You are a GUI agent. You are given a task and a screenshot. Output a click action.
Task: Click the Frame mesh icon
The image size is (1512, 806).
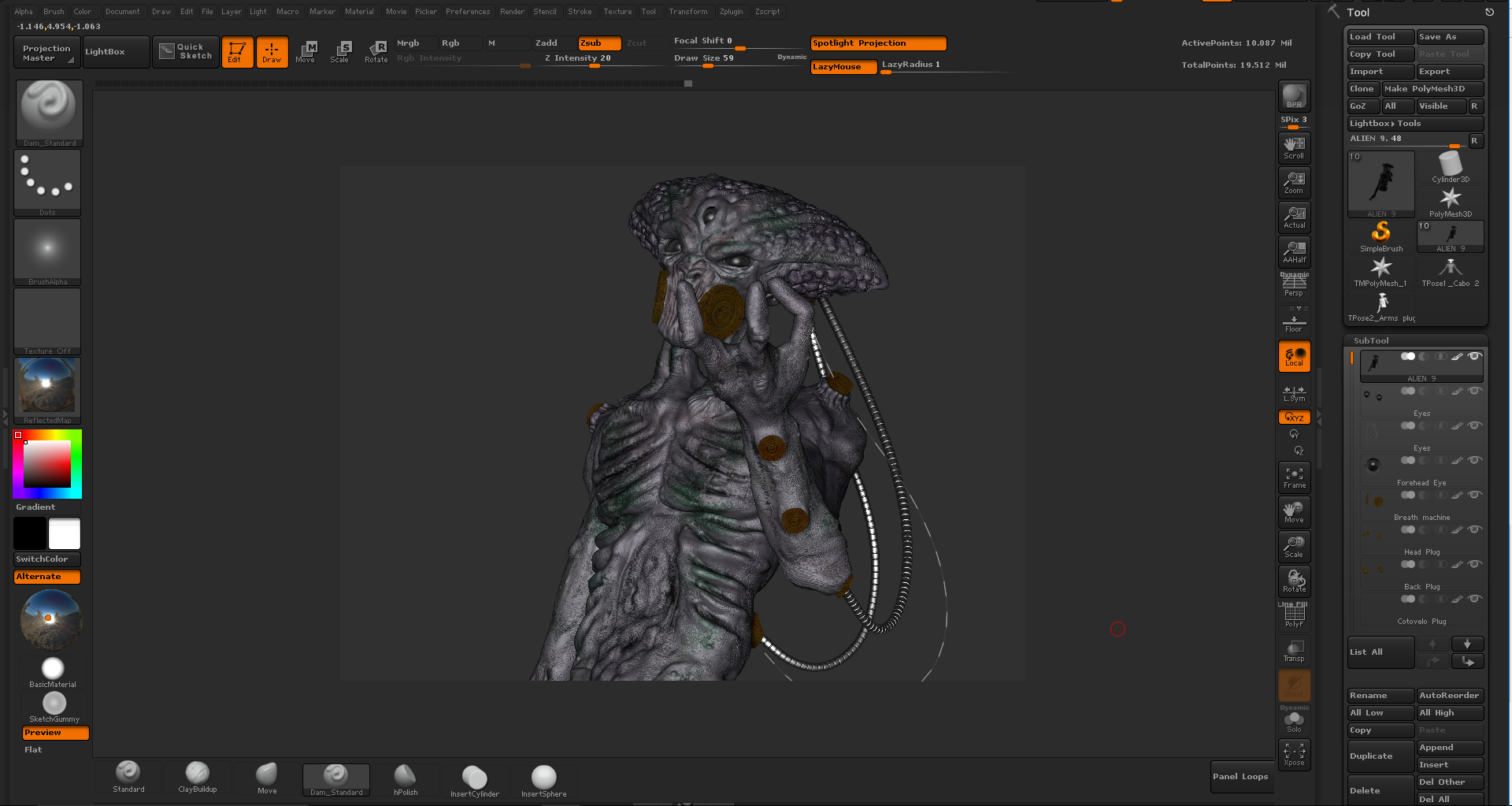tap(1294, 477)
